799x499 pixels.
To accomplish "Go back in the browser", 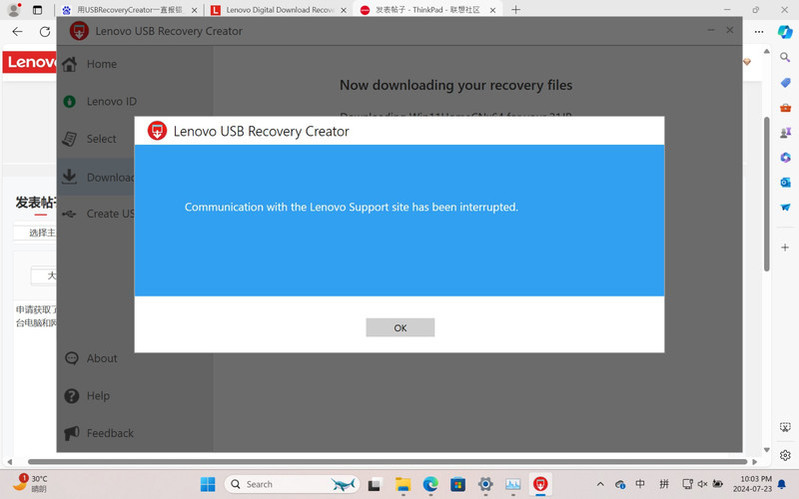I will [17, 32].
